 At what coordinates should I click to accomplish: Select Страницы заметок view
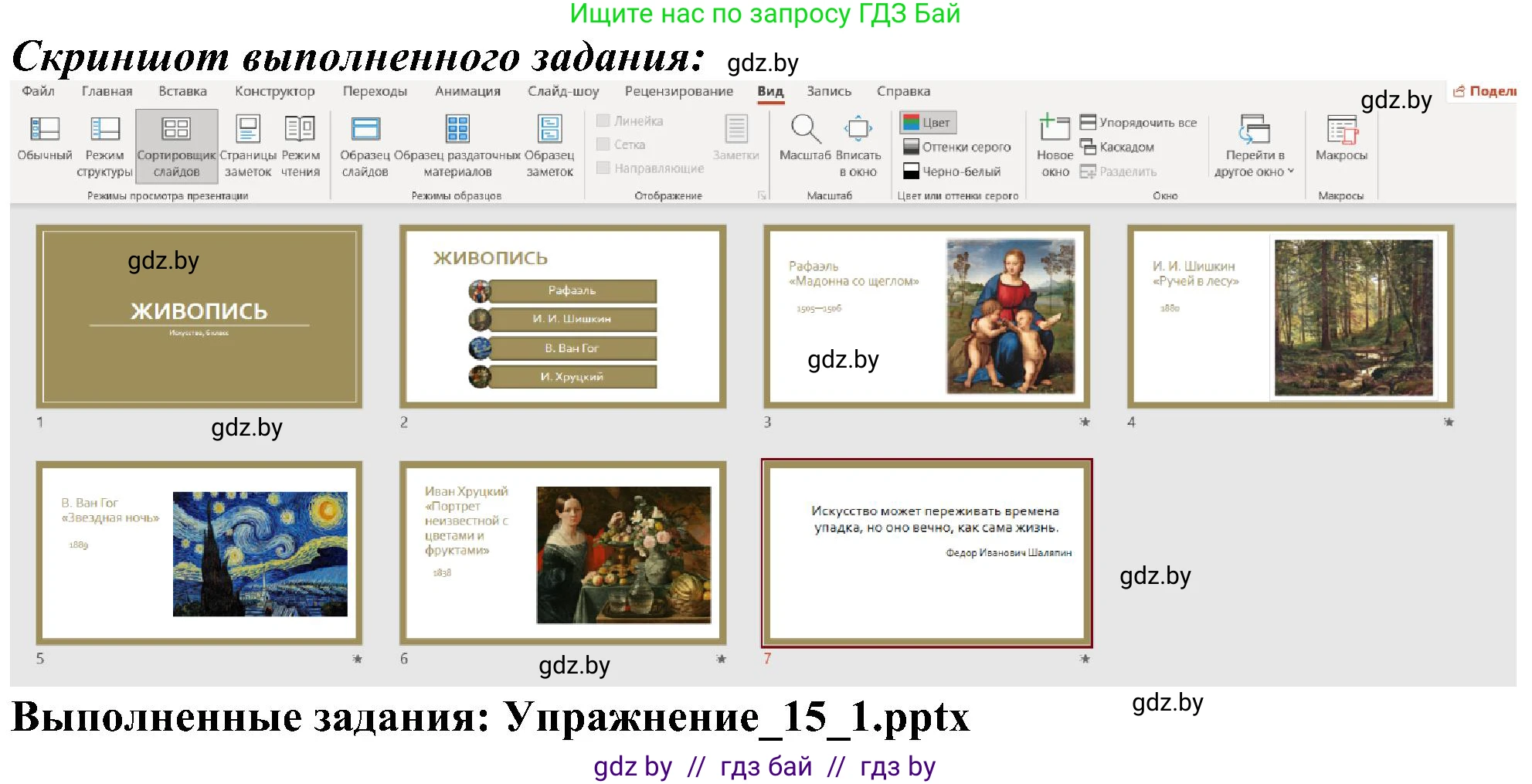pyautogui.click(x=249, y=147)
